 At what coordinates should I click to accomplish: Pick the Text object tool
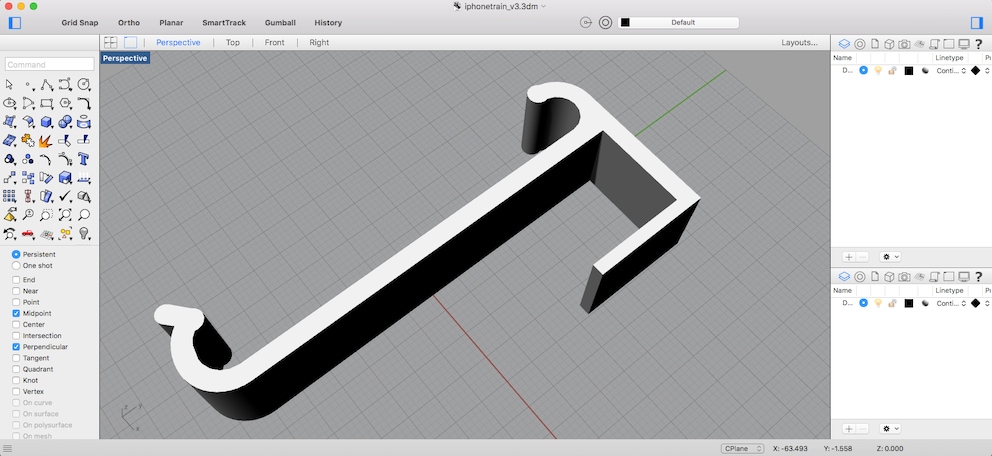pyautogui.click(x=84, y=159)
